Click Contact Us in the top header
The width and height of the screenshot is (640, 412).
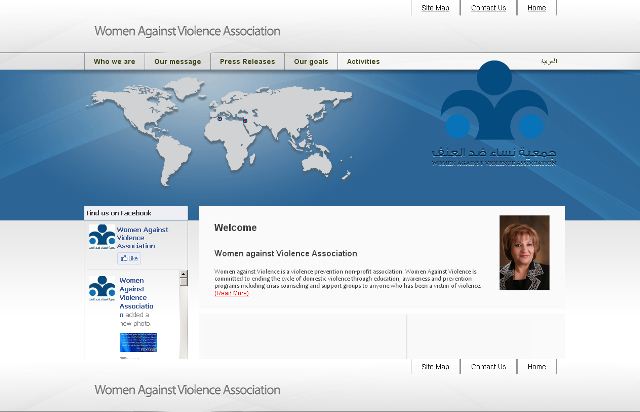[489, 8]
